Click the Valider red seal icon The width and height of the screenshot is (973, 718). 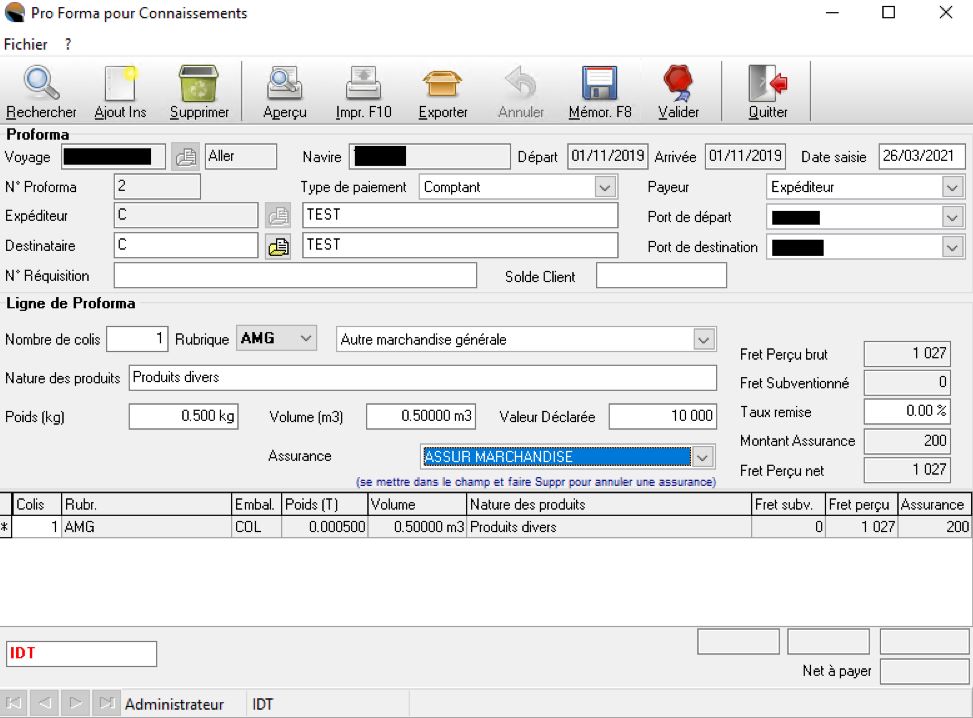(678, 84)
